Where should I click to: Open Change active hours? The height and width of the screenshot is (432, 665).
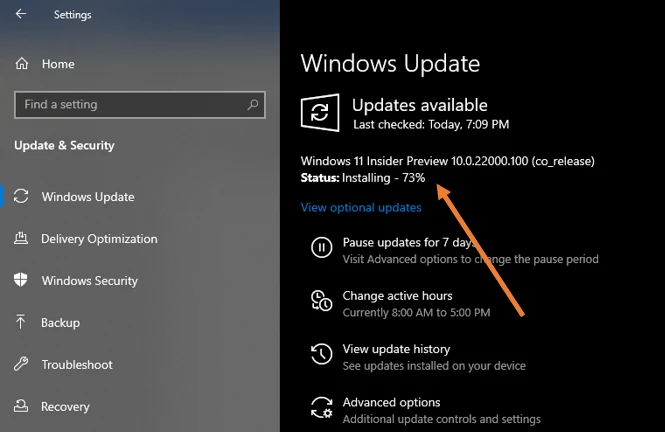397,295
